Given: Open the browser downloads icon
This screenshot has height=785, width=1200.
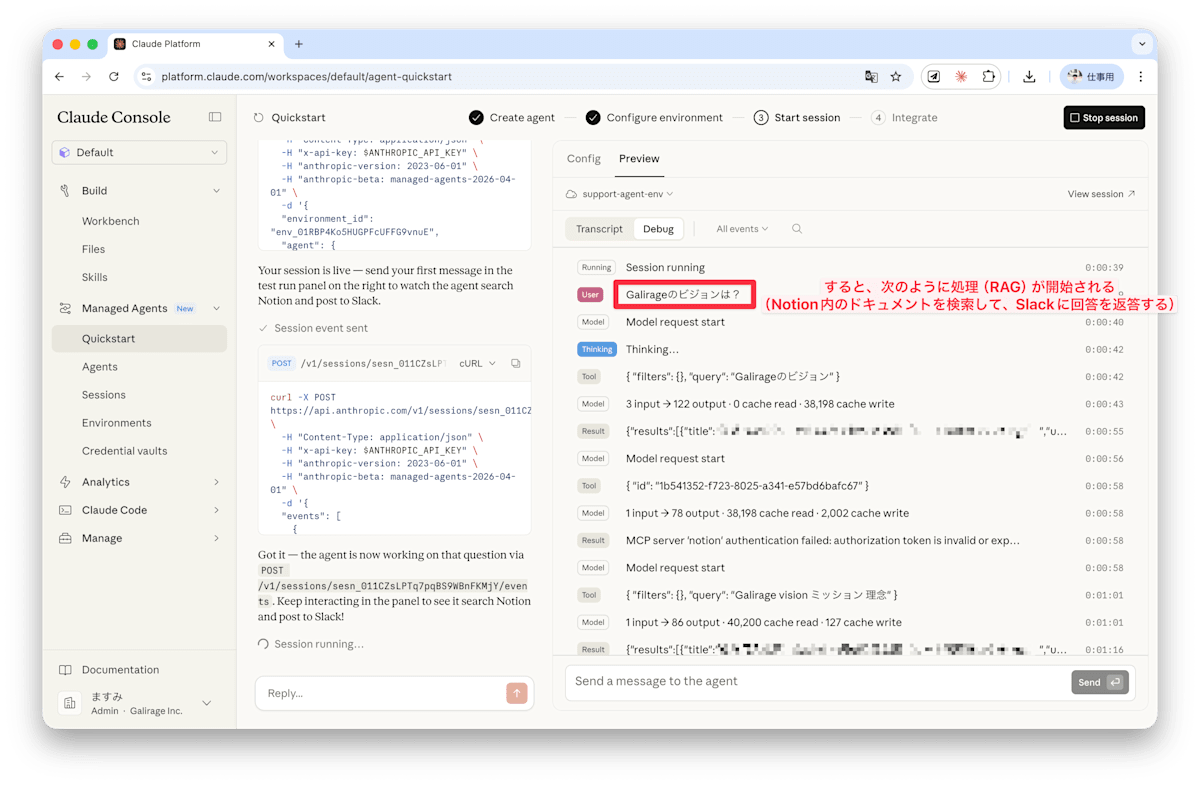Looking at the screenshot, I should (x=1029, y=76).
